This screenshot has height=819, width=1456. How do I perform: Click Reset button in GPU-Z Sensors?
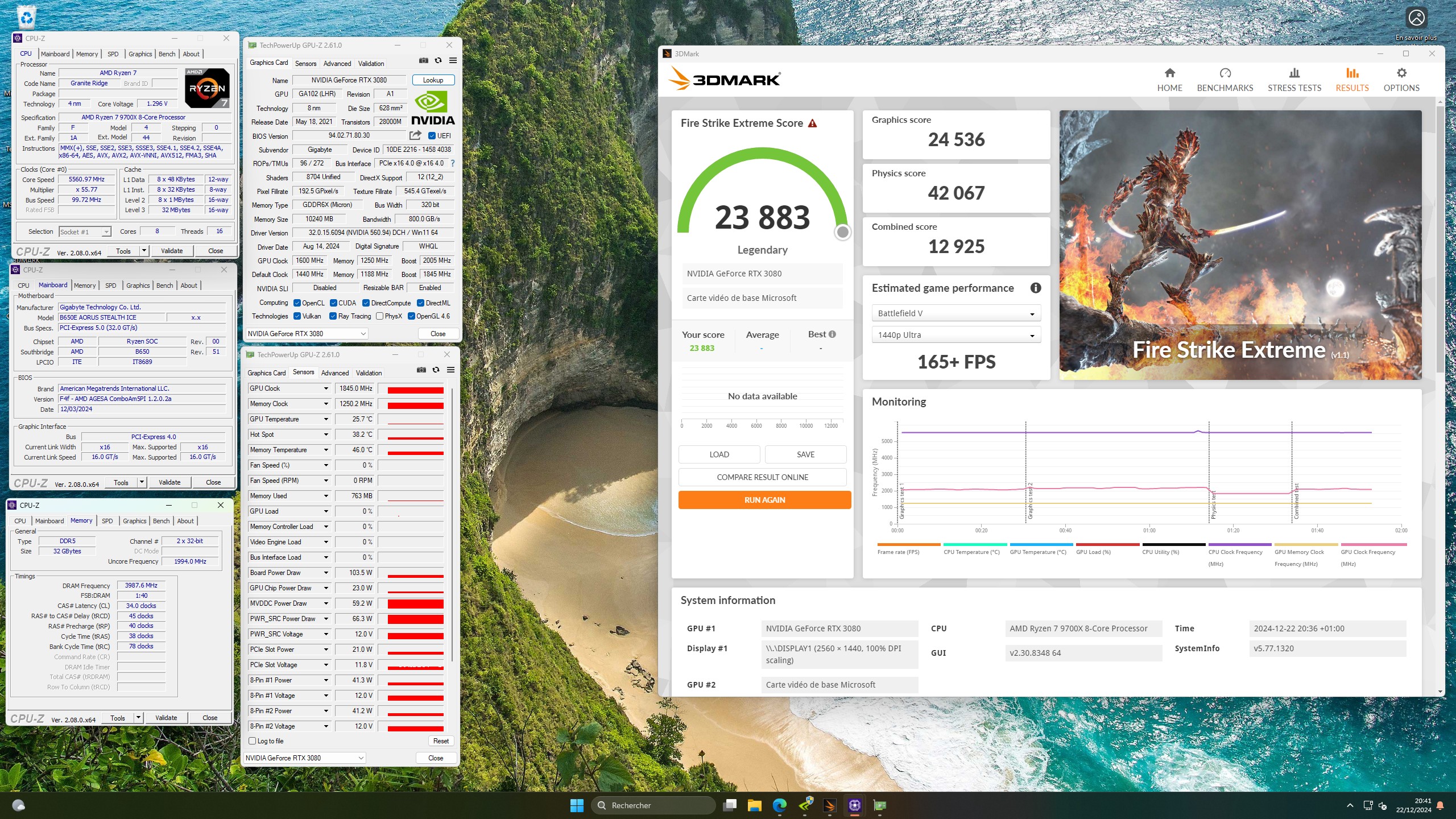coord(441,741)
